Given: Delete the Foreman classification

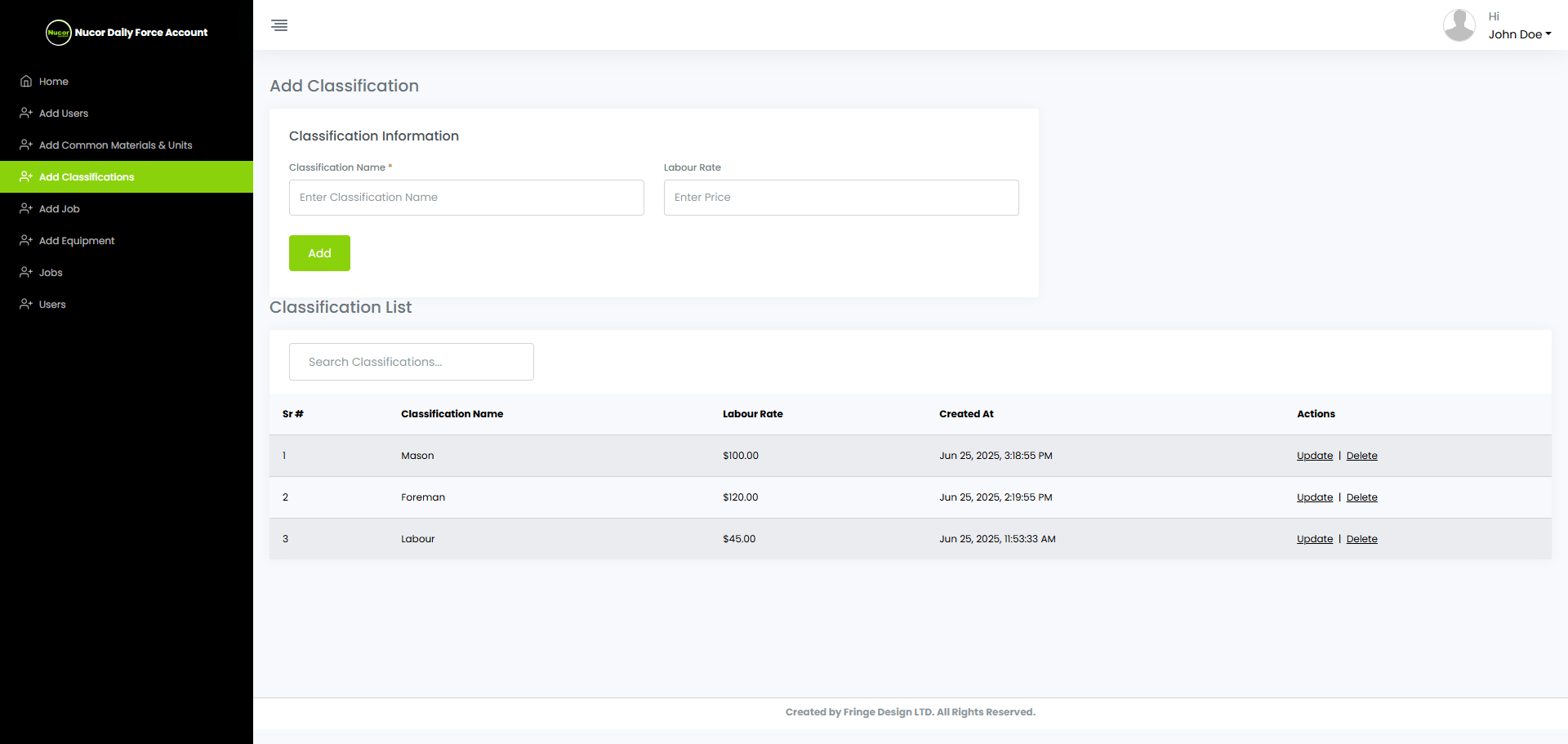Looking at the screenshot, I should 1361,497.
